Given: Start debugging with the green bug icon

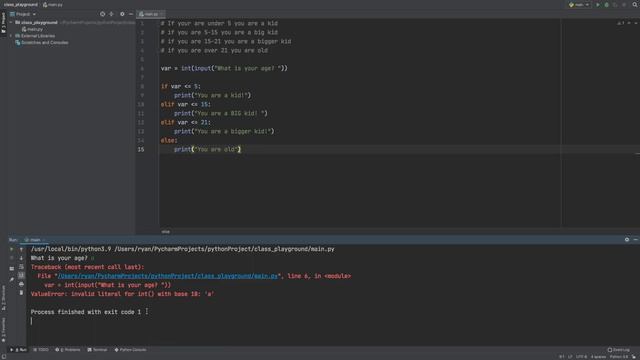Looking at the screenshot, I should pyautogui.click(x=607, y=5).
